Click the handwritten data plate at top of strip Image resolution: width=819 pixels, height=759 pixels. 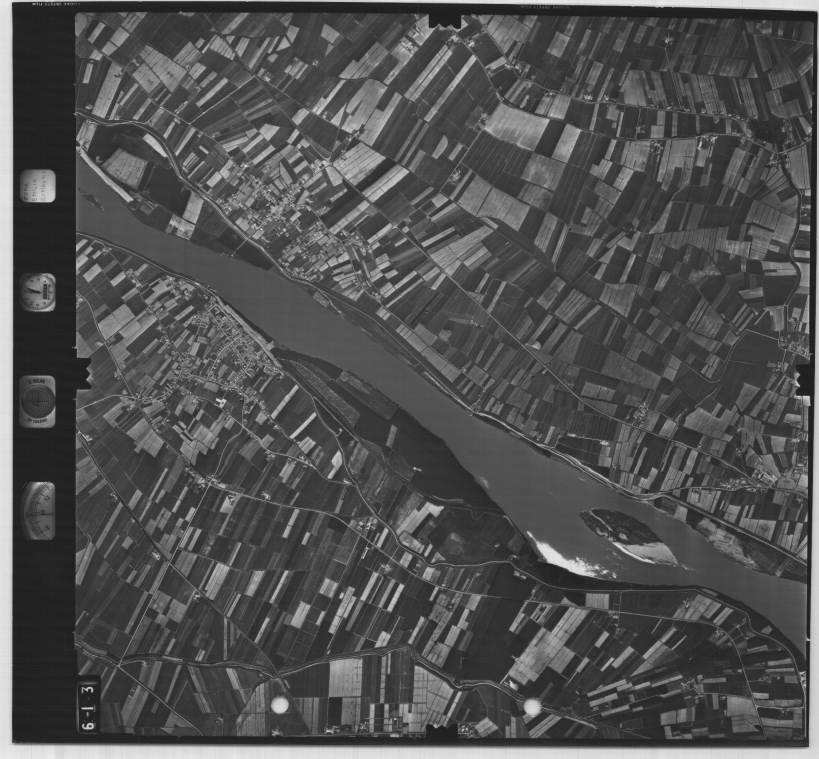38,186
